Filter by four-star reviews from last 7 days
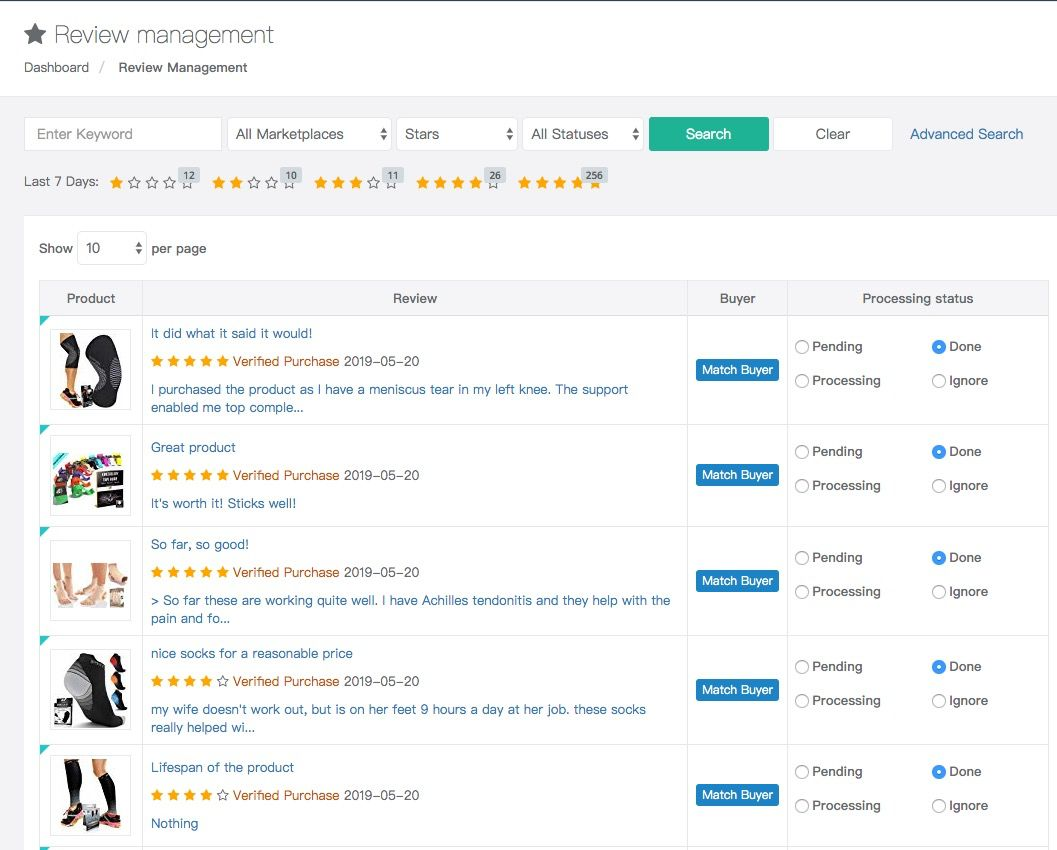This screenshot has height=850, width=1057. (457, 183)
